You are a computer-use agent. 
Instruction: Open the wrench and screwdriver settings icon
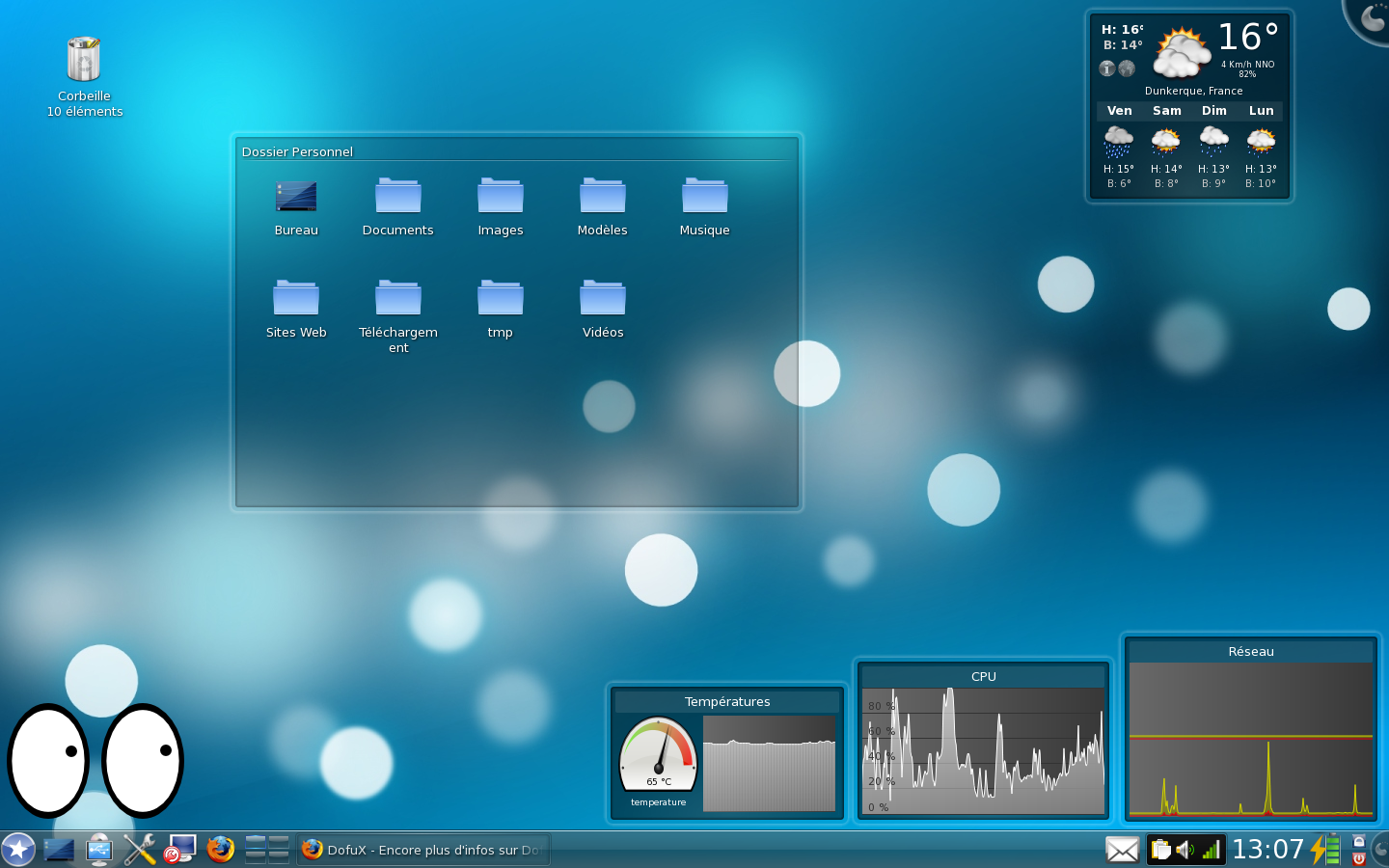[140, 850]
